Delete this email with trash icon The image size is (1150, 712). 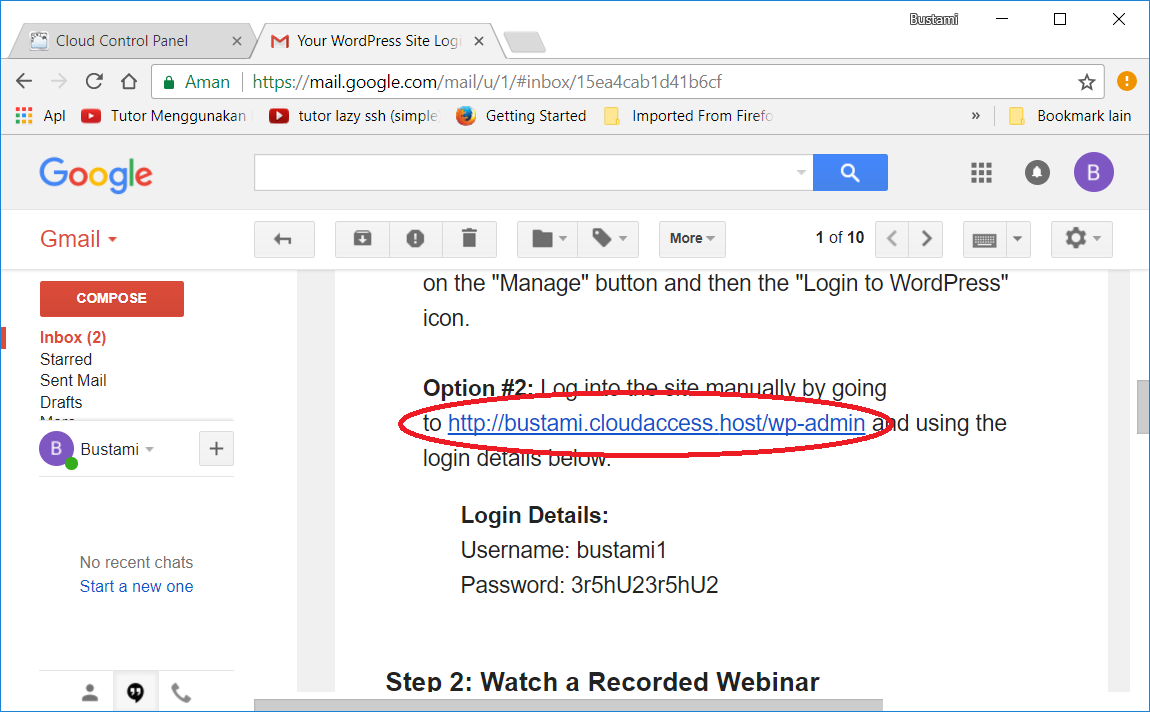pos(469,239)
